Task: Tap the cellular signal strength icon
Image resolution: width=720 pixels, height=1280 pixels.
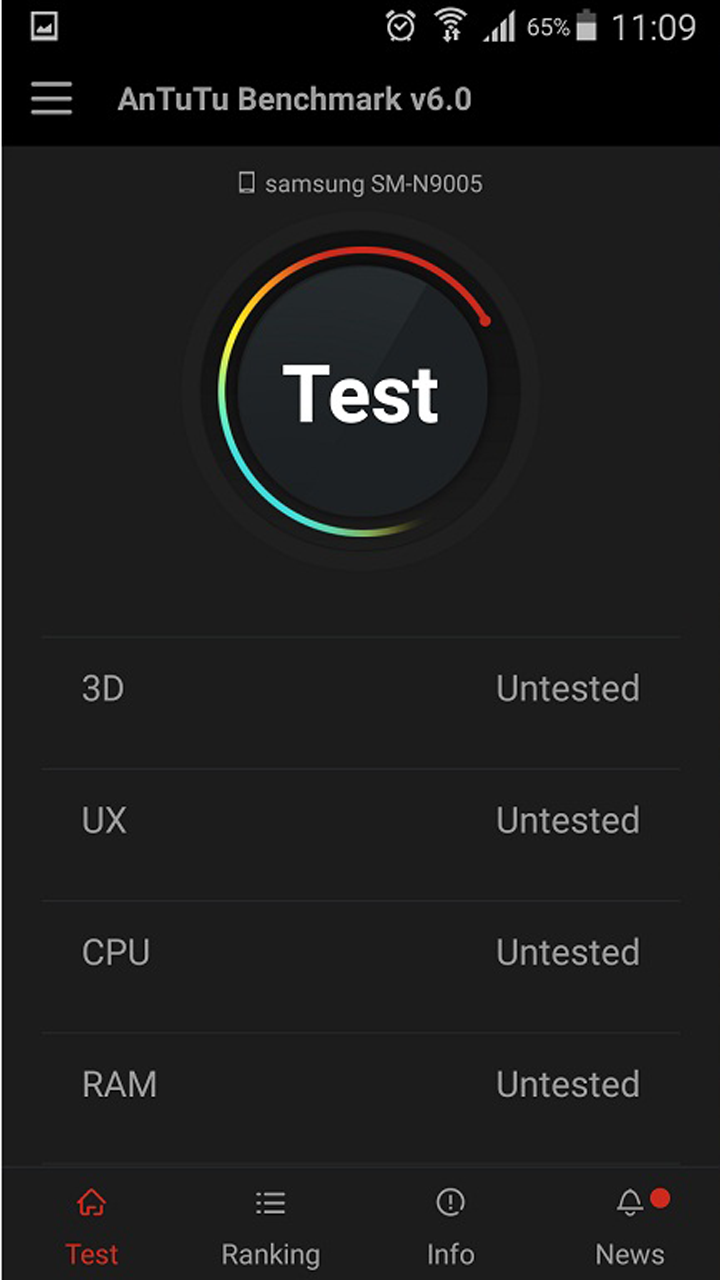Action: pos(499,28)
